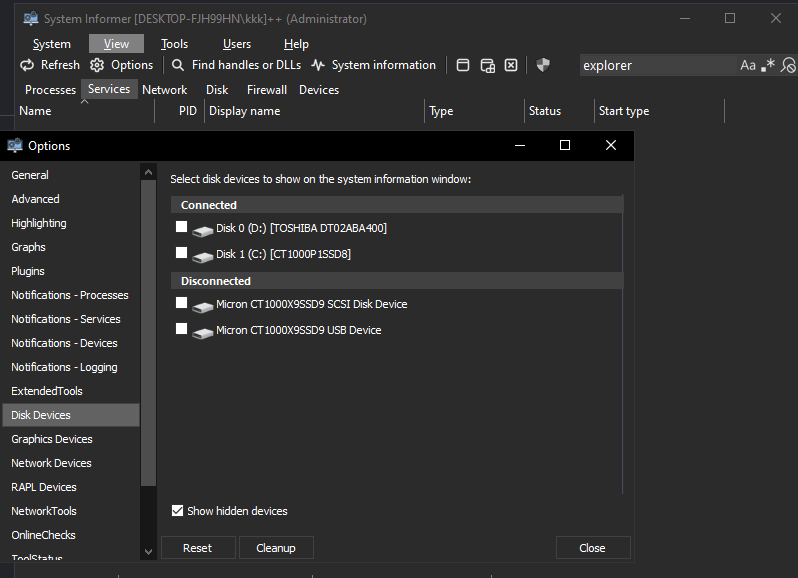The height and width of the screenshot is (578, 798).
Task: Switch to the Network tab
Action: click(x=164, y=90)
